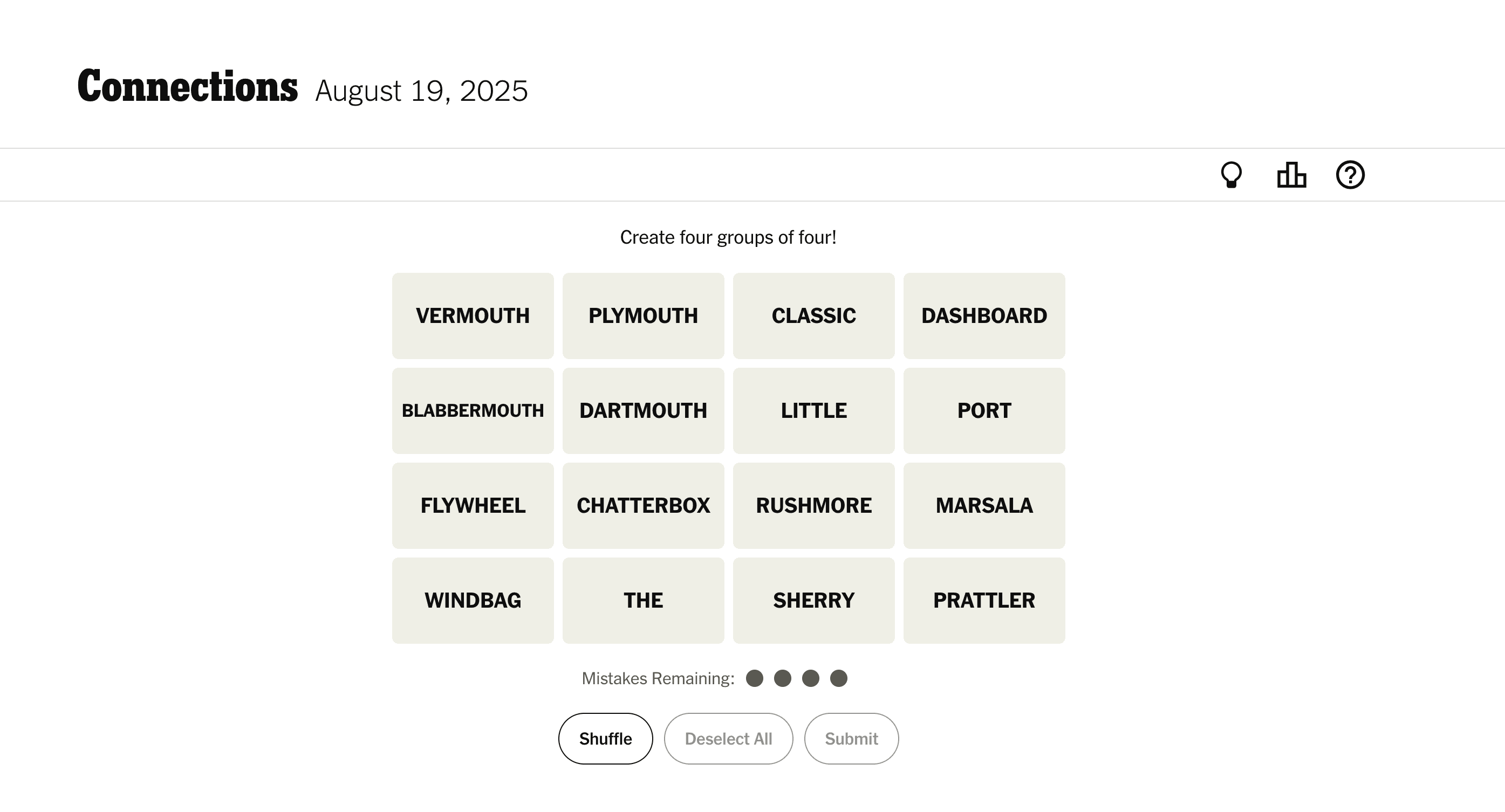Open the help question mark icon

coord(1350,175)
